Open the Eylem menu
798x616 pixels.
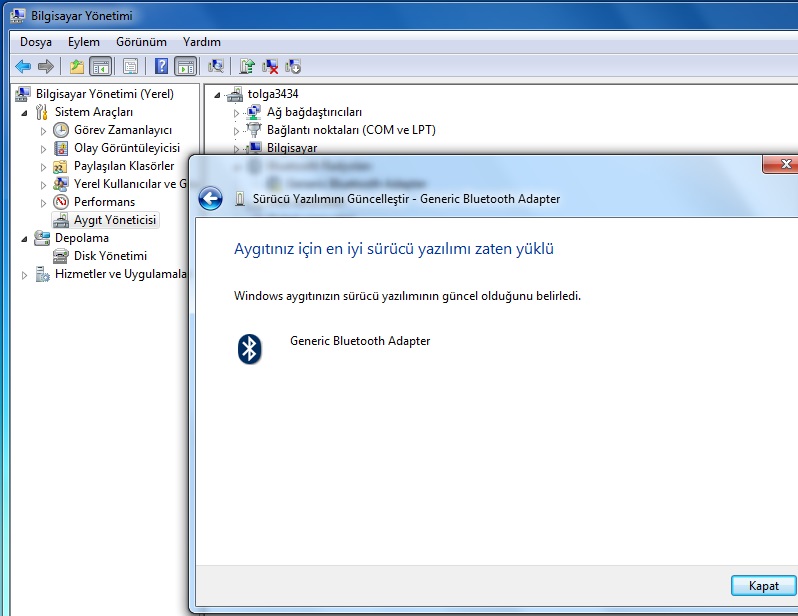point(83,42)
